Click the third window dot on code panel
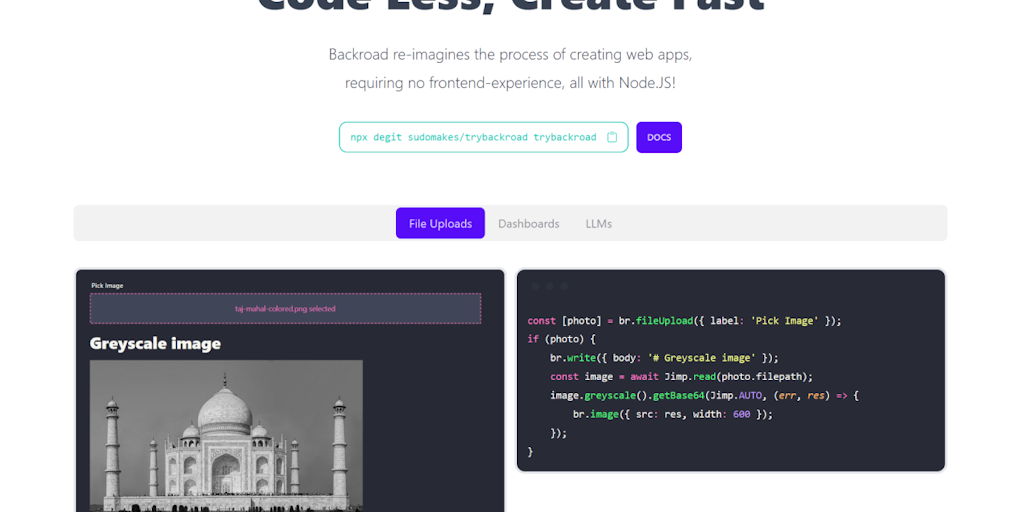This screenshot has height=512, width=1024. [x=564, y=287]
